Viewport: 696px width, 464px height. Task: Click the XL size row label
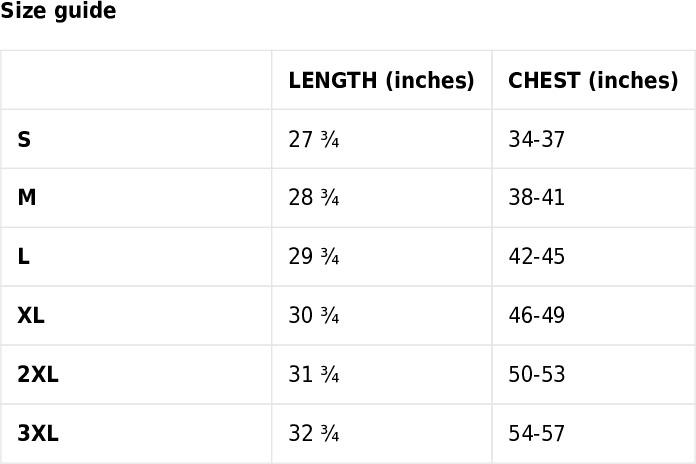[x=31, y=315]
